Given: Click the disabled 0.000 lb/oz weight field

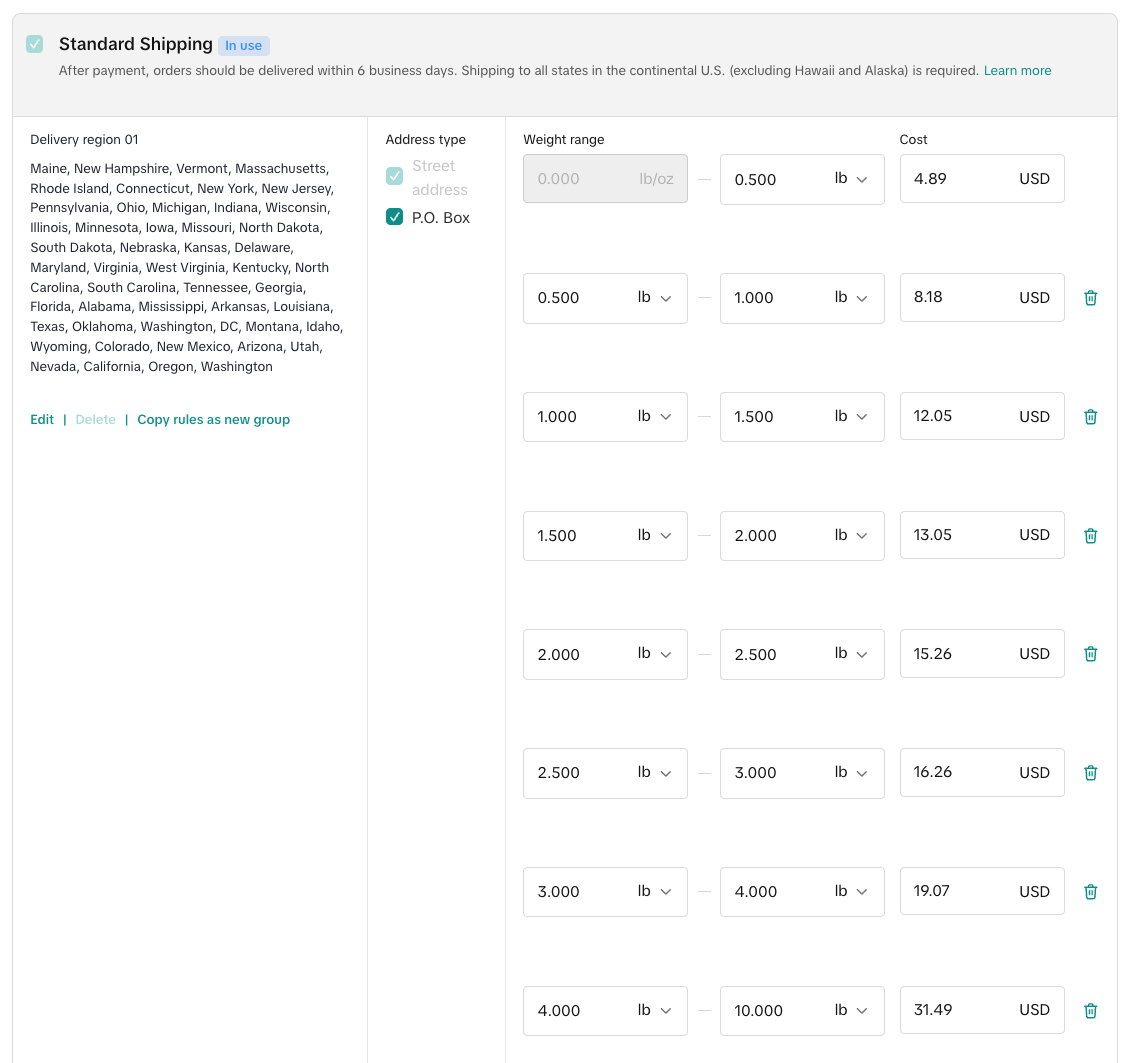Looking at the screenshot, I should pyautogui.click(x=605, y=179).
